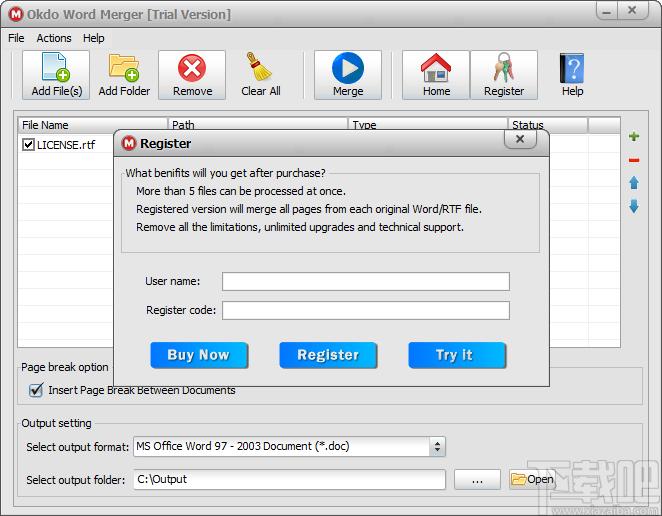The width and height of the screenshot is (662, 516).
Task: Minimize the Okdo Word Merger window
Action: (x=607, y=11)
